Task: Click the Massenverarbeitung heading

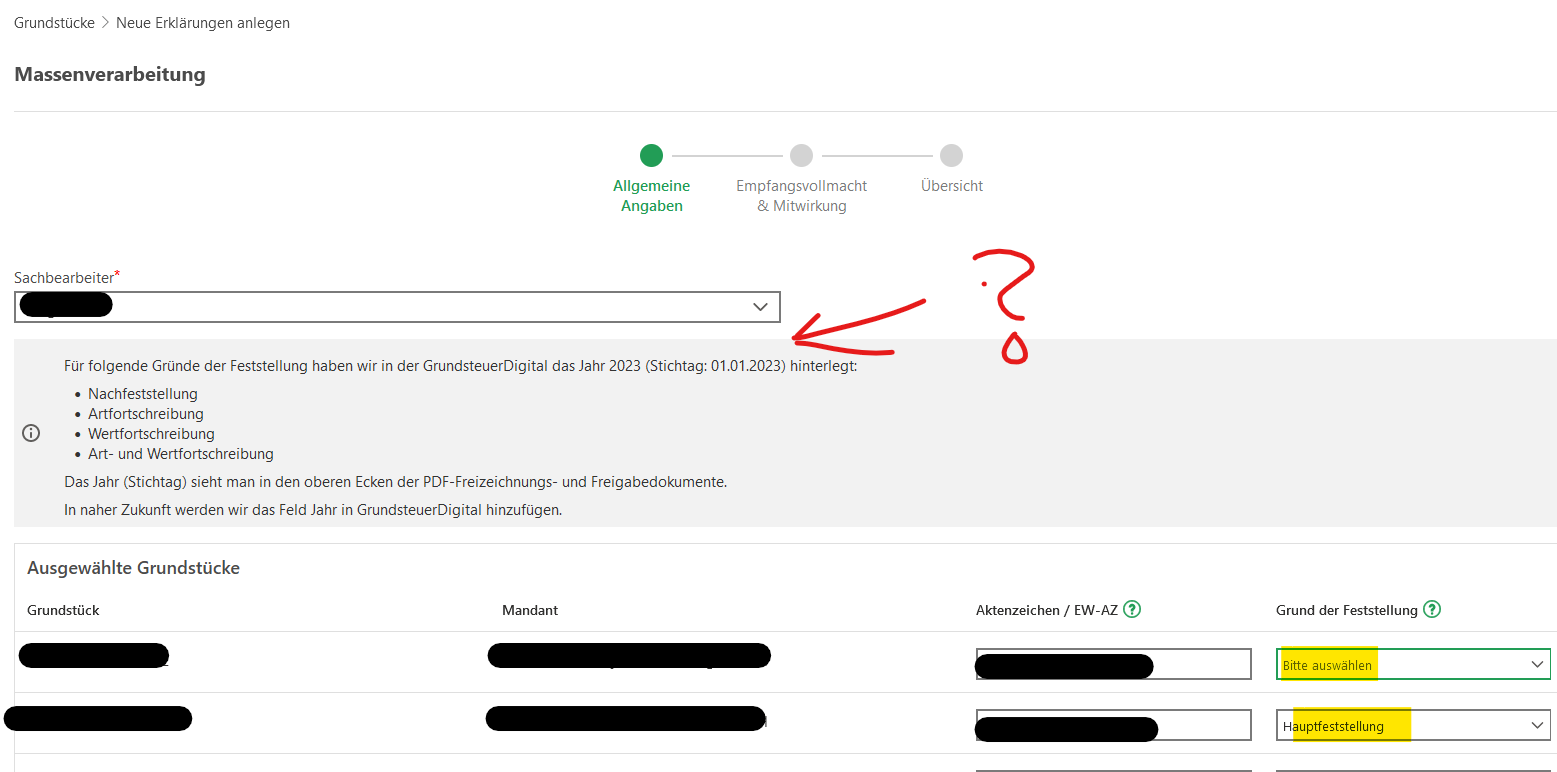Action: [110, 75]
